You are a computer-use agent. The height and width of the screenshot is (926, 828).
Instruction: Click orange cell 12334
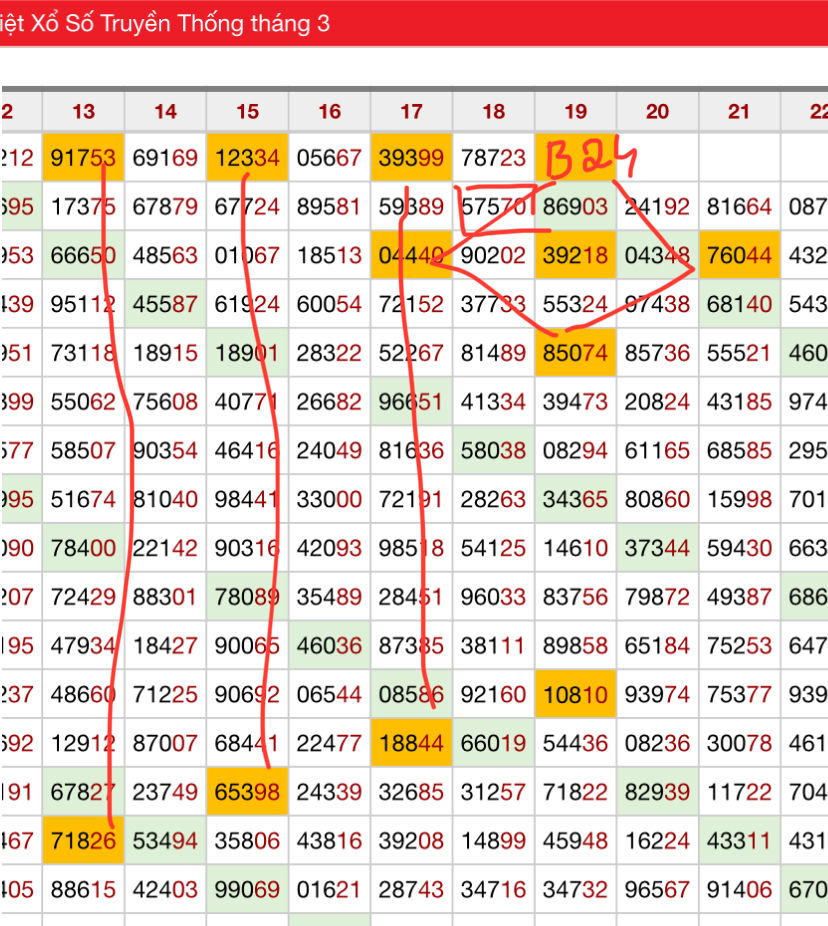tap(247, 158)
